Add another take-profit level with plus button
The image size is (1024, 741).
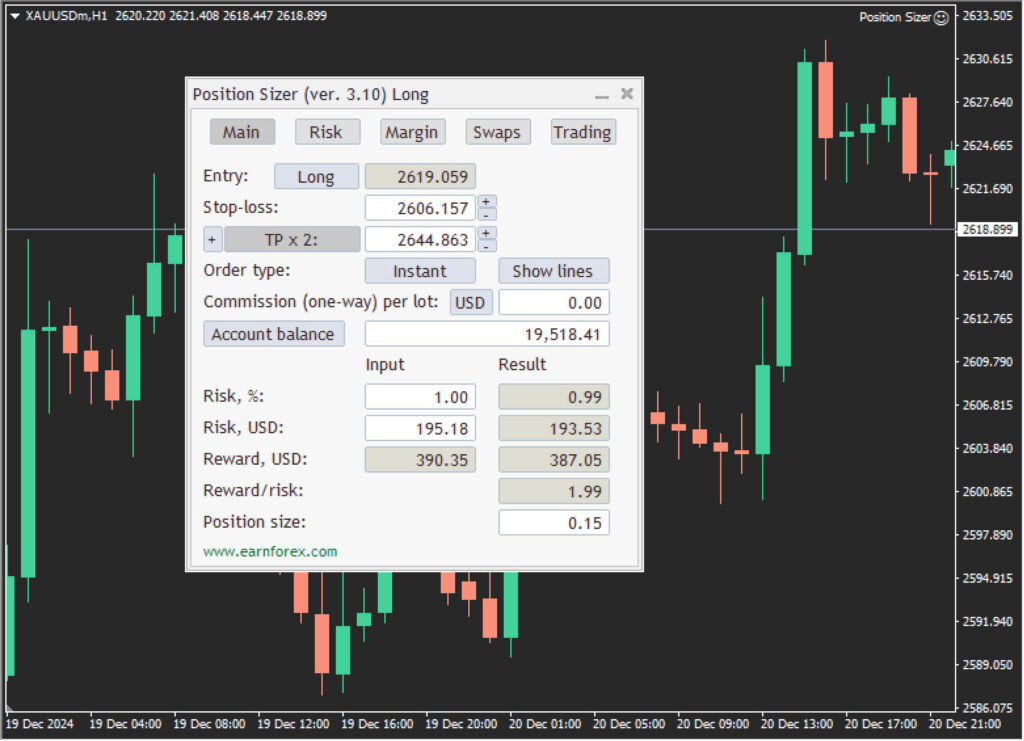[212, 240]
